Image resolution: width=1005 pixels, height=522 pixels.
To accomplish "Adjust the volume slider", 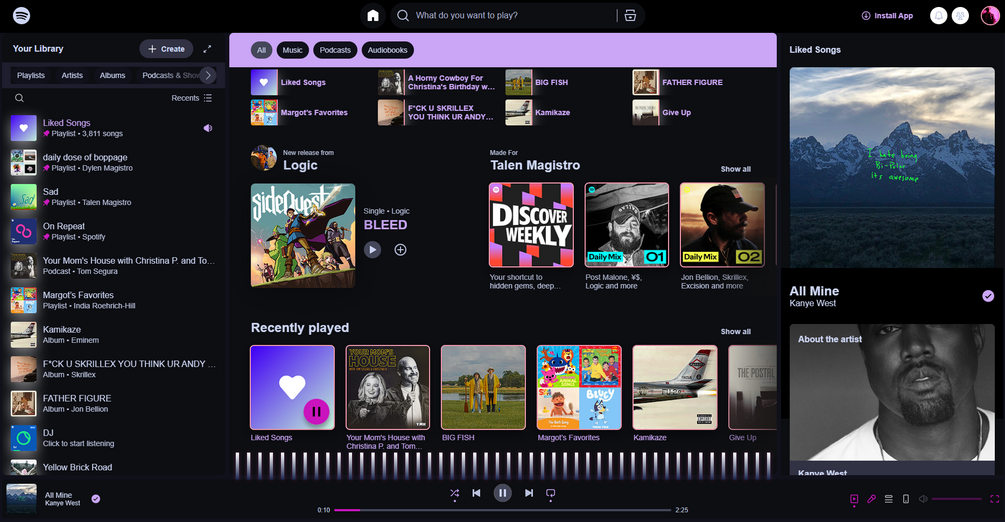I will pos(957,499).
